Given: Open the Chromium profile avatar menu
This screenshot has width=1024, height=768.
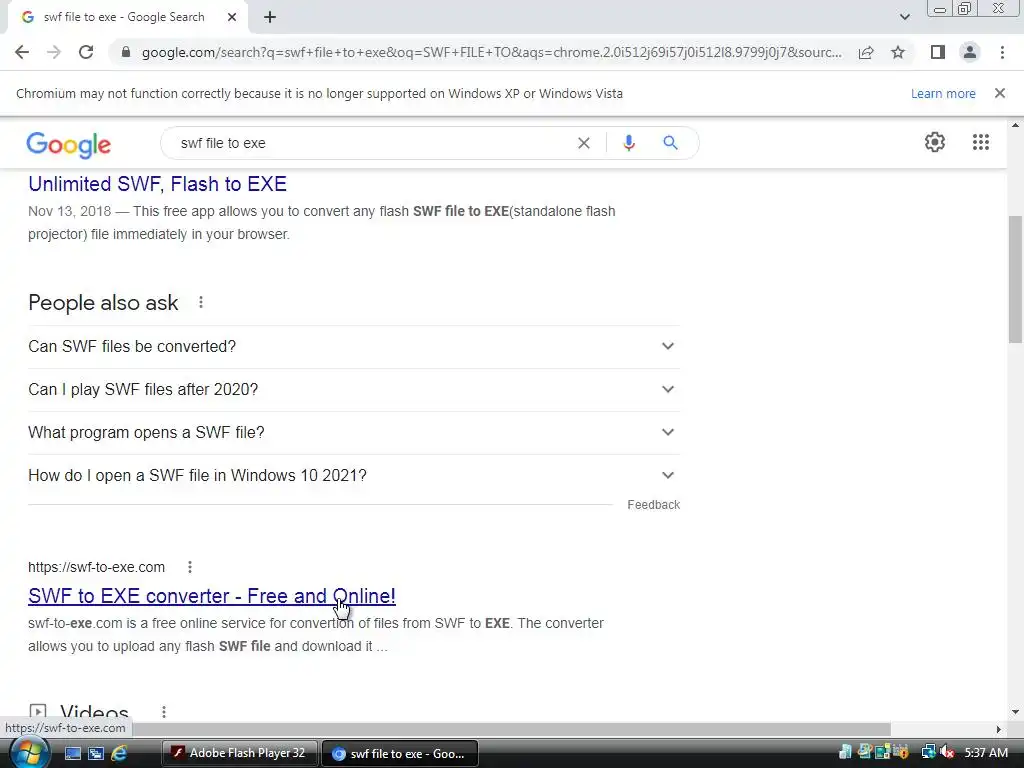Looking at the screenshot, I should (x=970, y=52).
